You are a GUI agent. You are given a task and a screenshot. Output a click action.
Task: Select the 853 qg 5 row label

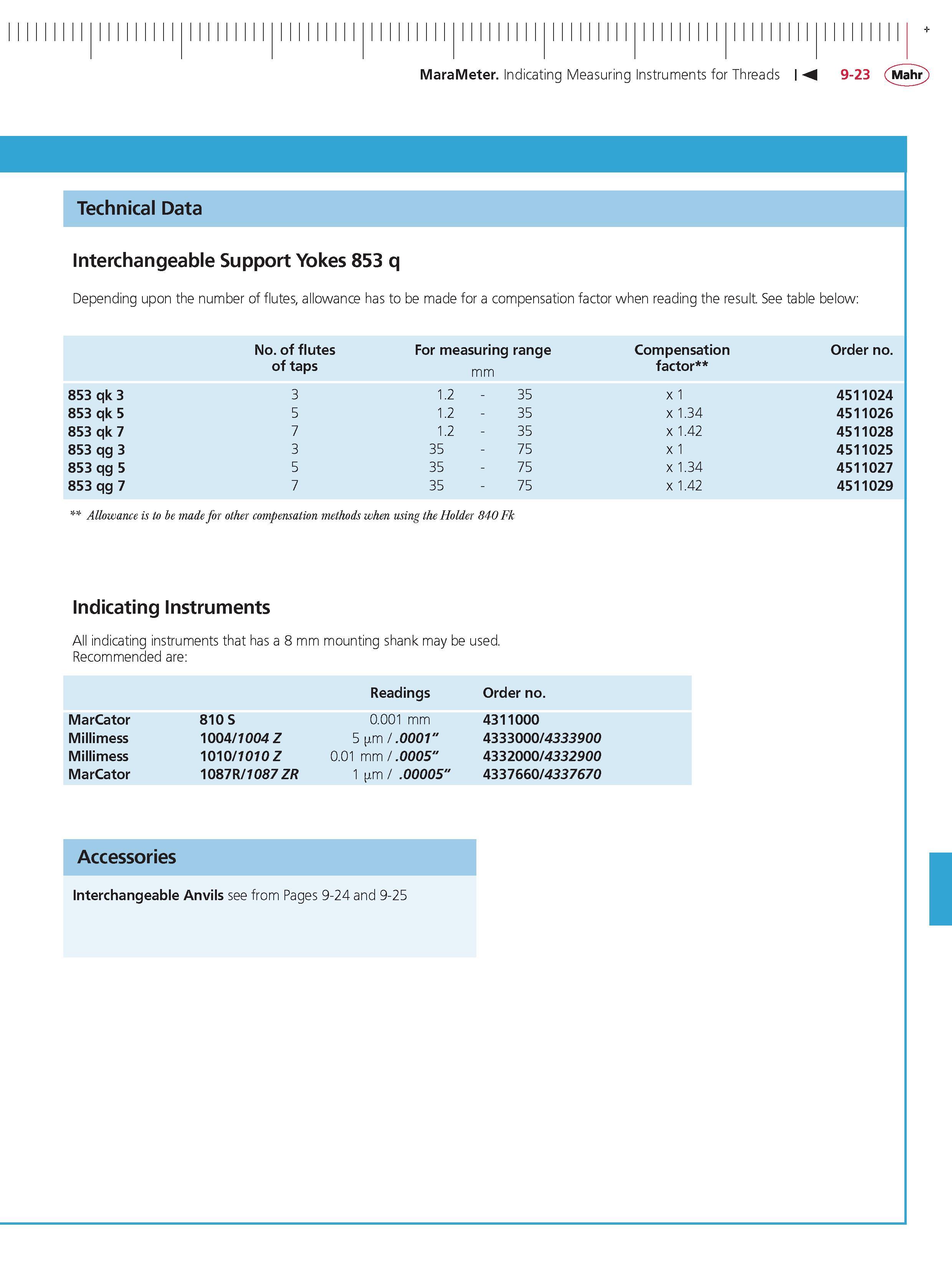point(96,468)
